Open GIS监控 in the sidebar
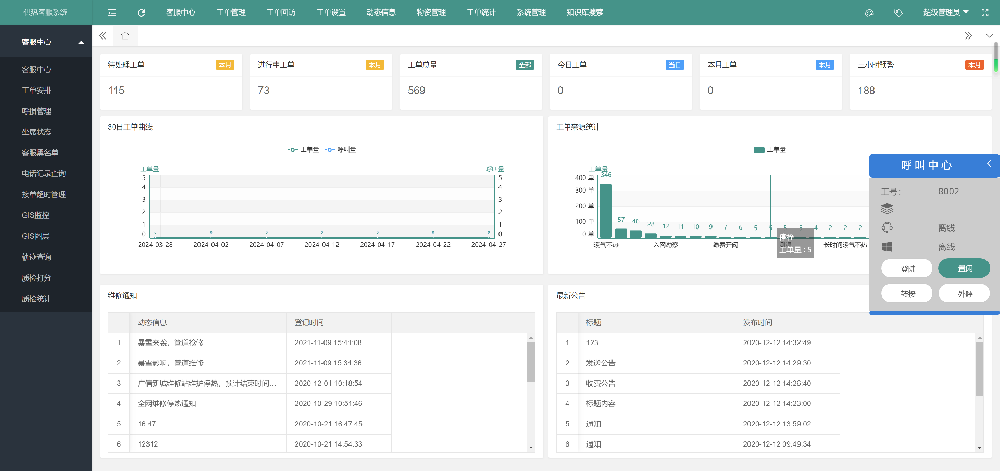The height and width of the screenshot is (471, 1000). coord(35,215)
